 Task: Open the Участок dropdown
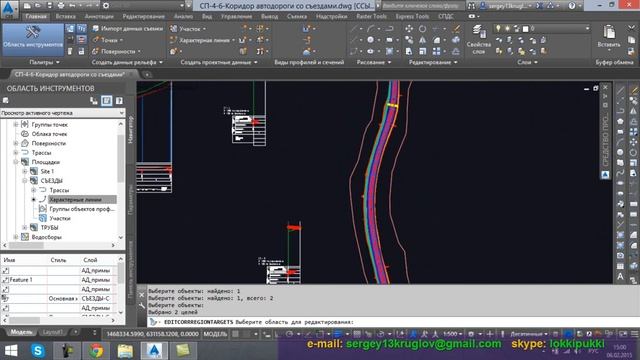coord(188,29)
